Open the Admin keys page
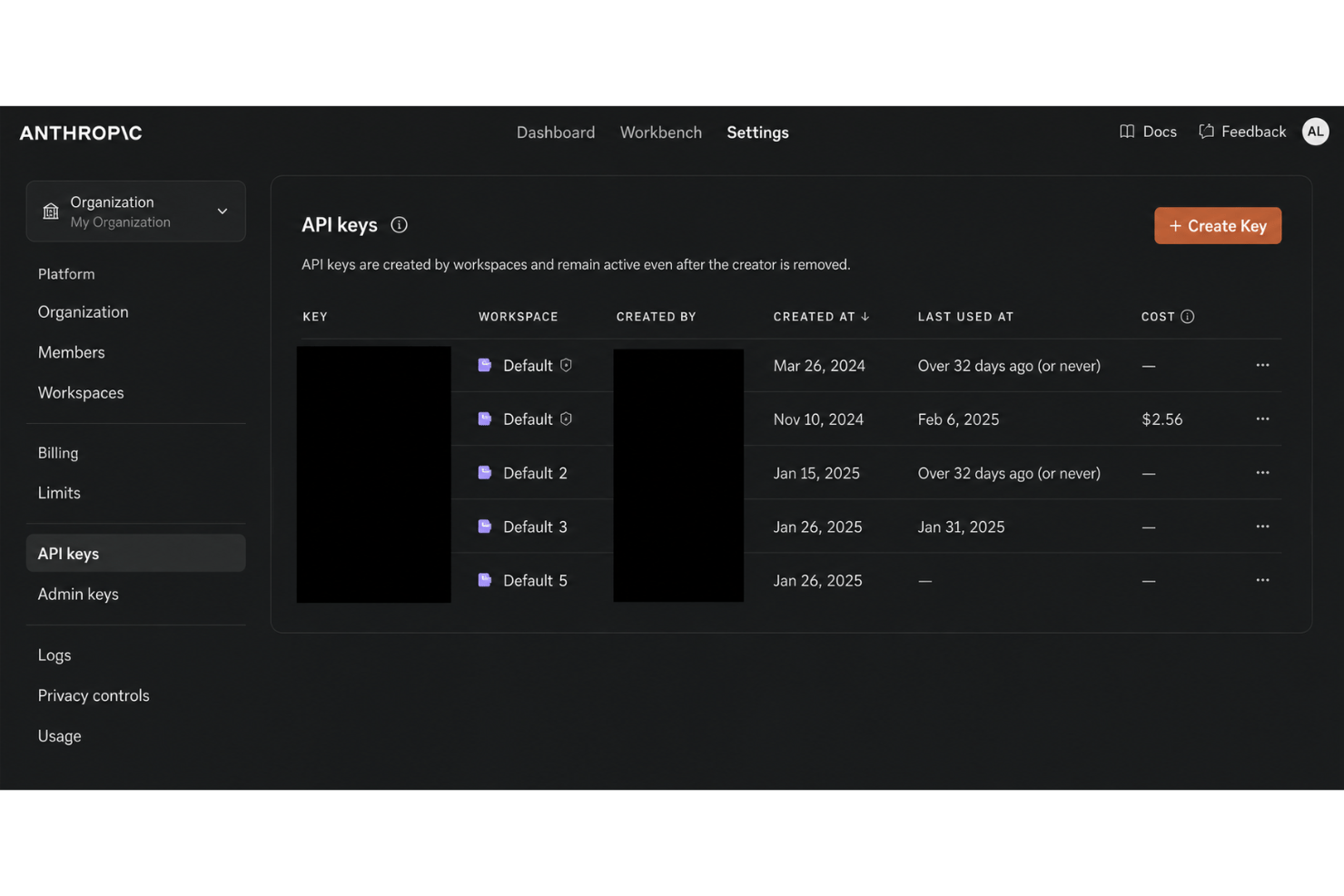 pos(78,595)
